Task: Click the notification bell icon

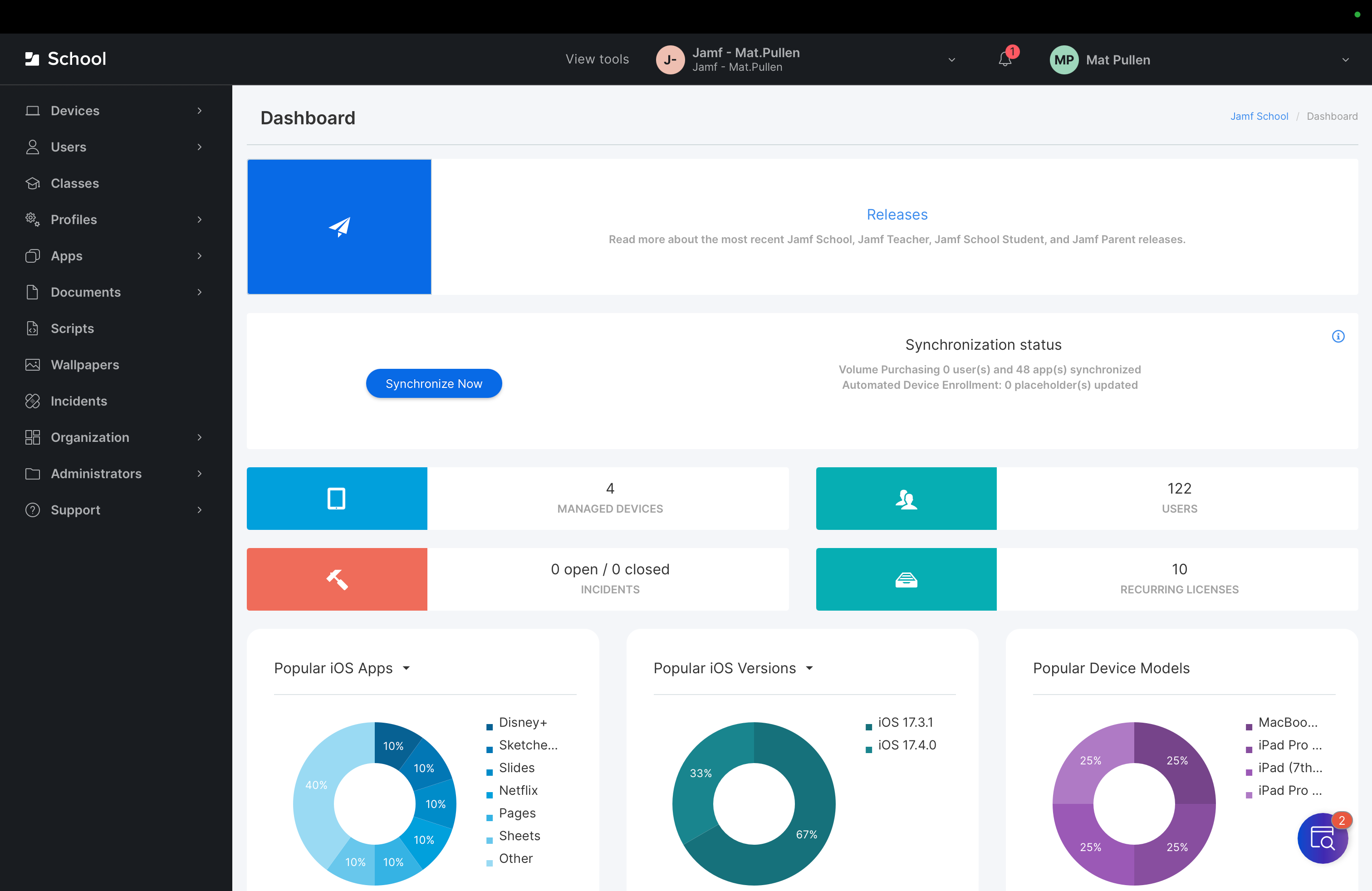Action: click(1005, 59)
